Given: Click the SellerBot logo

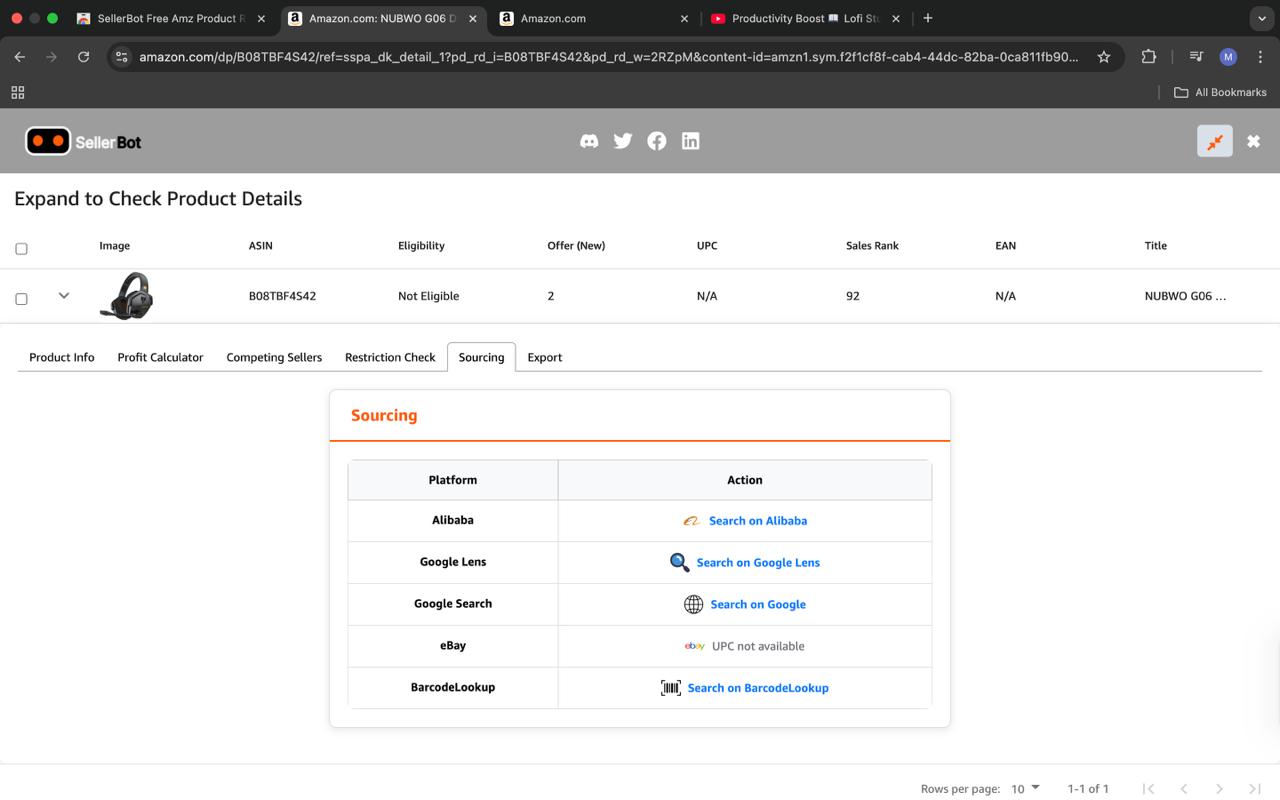Looking at the screenshot, I should [x=83, y=142].
